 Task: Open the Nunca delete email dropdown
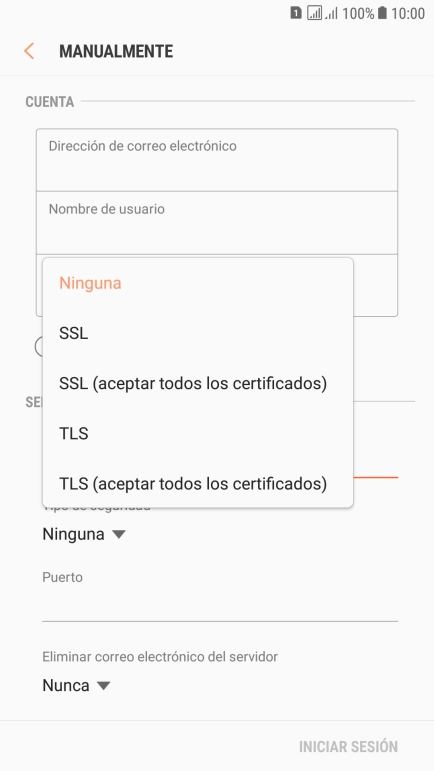(76, 685)
